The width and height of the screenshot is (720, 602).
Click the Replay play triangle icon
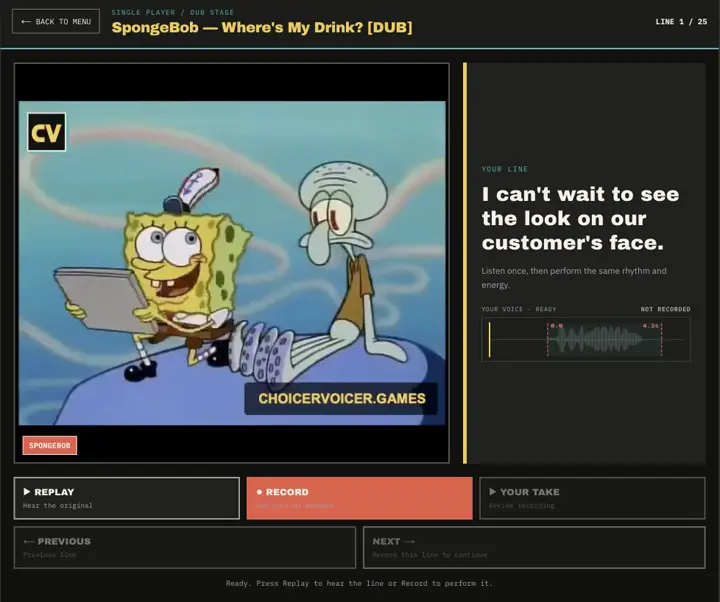pyautogui.click(x=27, y=492)
